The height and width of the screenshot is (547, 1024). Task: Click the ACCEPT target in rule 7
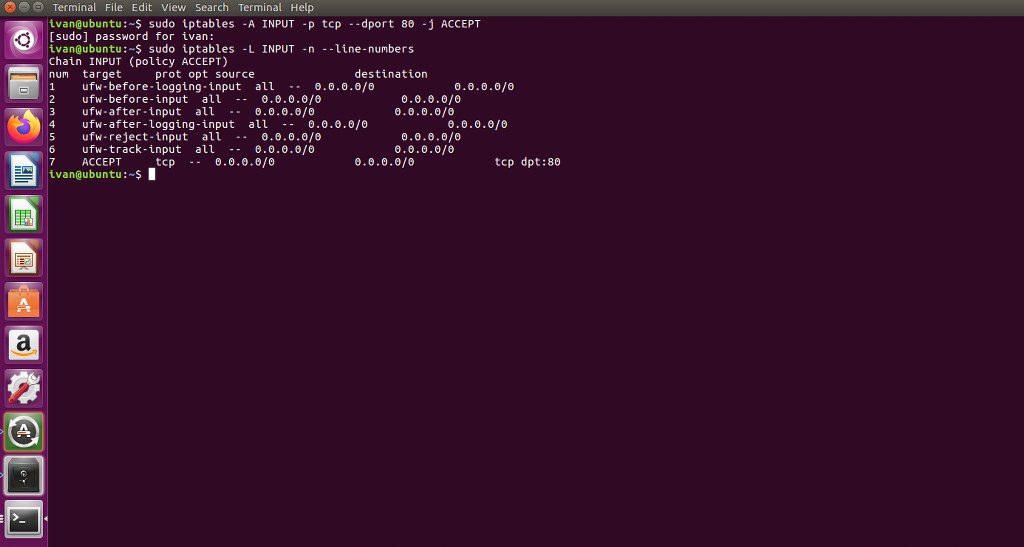[x=102, y=162]
